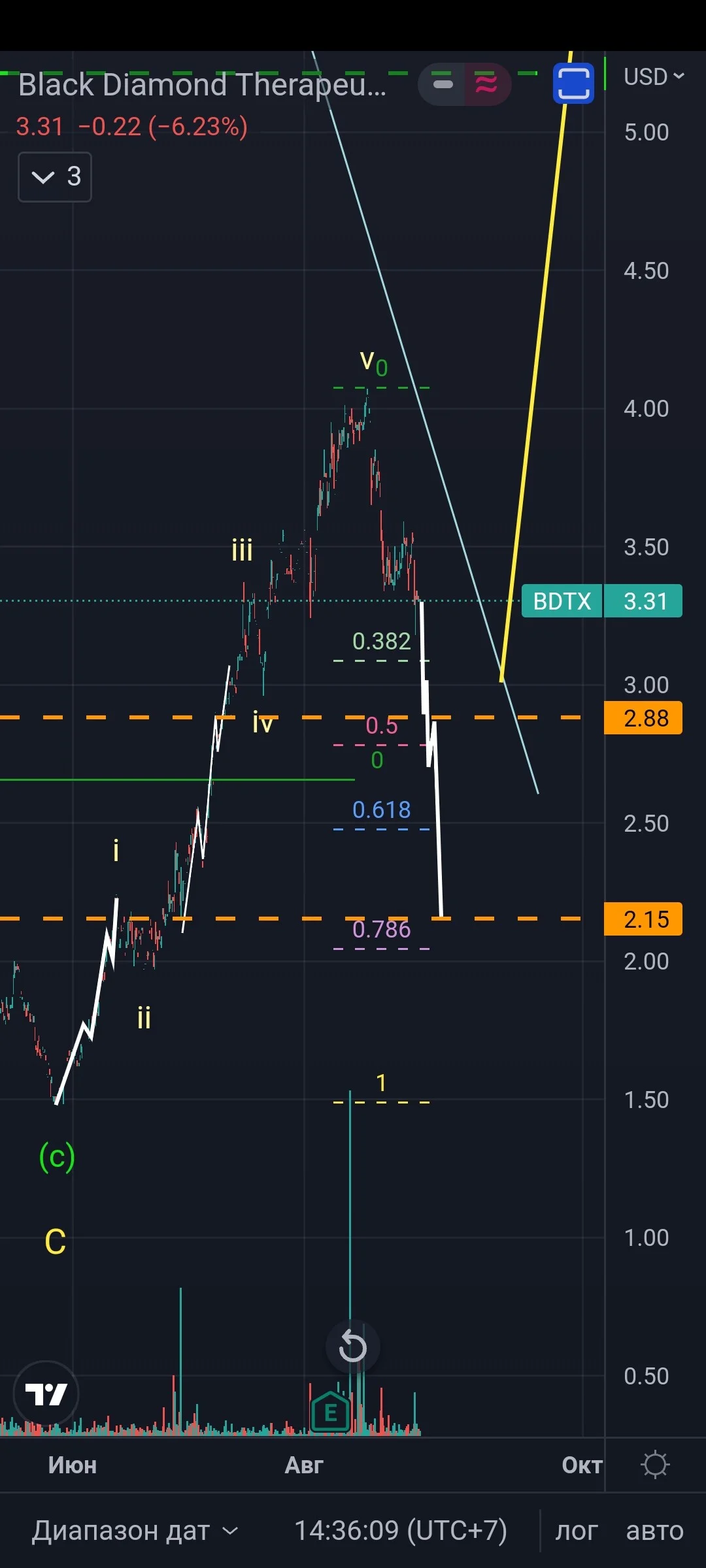Select the 0.786 Fibonacci level label

coord(381,929)
